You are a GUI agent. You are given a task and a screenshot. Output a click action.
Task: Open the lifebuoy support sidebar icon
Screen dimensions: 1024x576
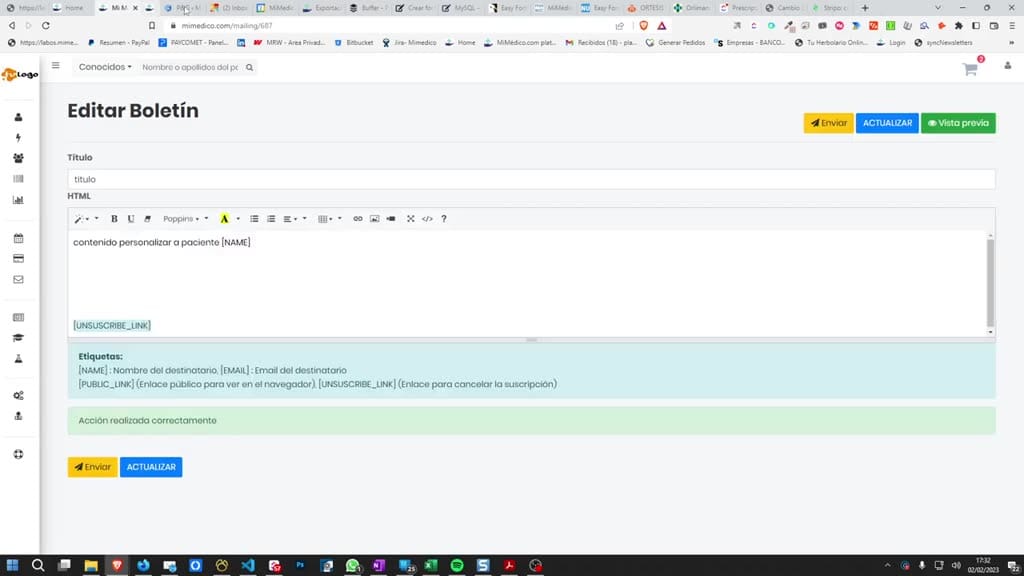[18, 455]
